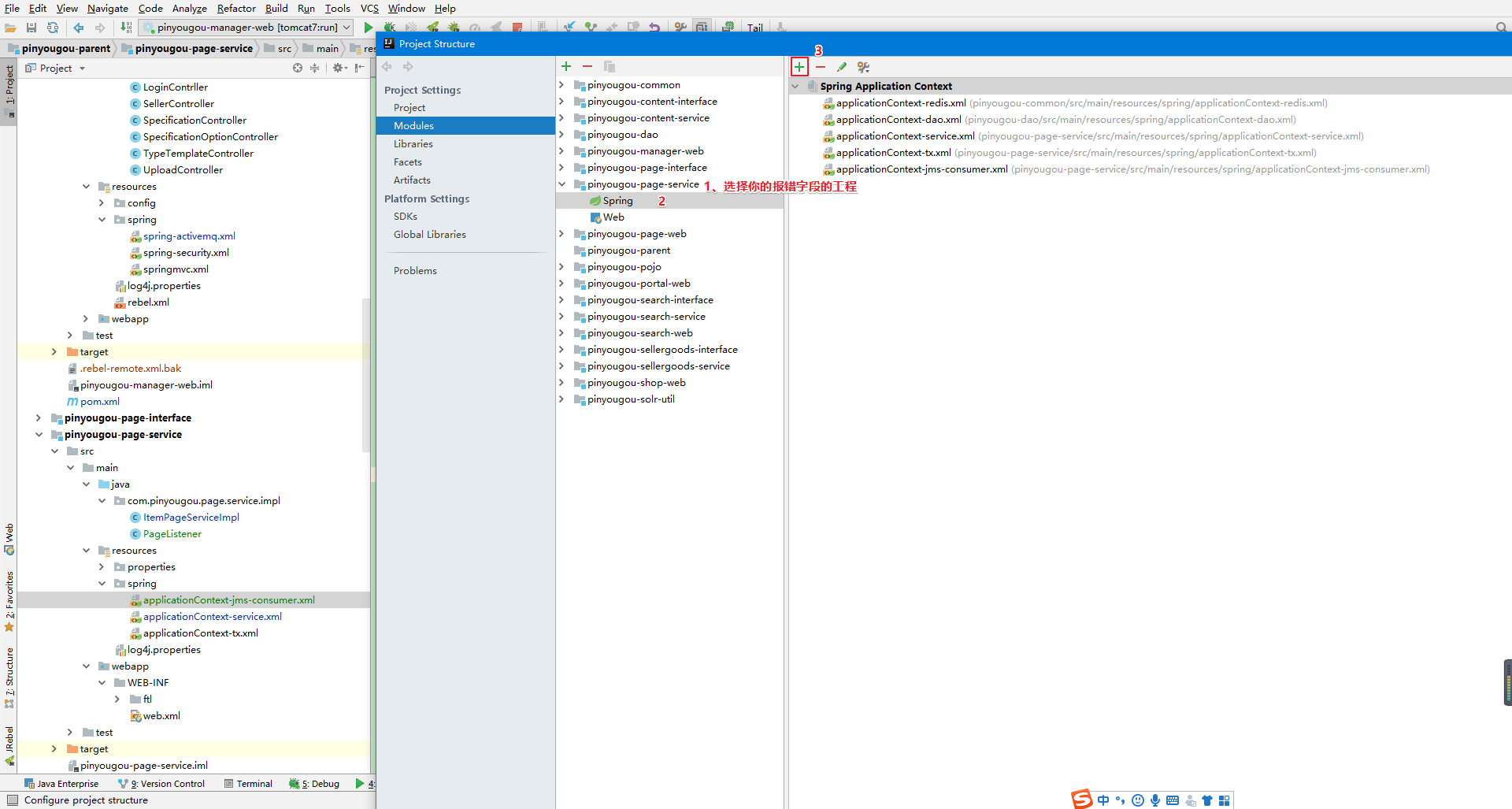Open the Analyze menu
Image resolution: width=1512 pixels, height=809 pixels.
[189, 8]
